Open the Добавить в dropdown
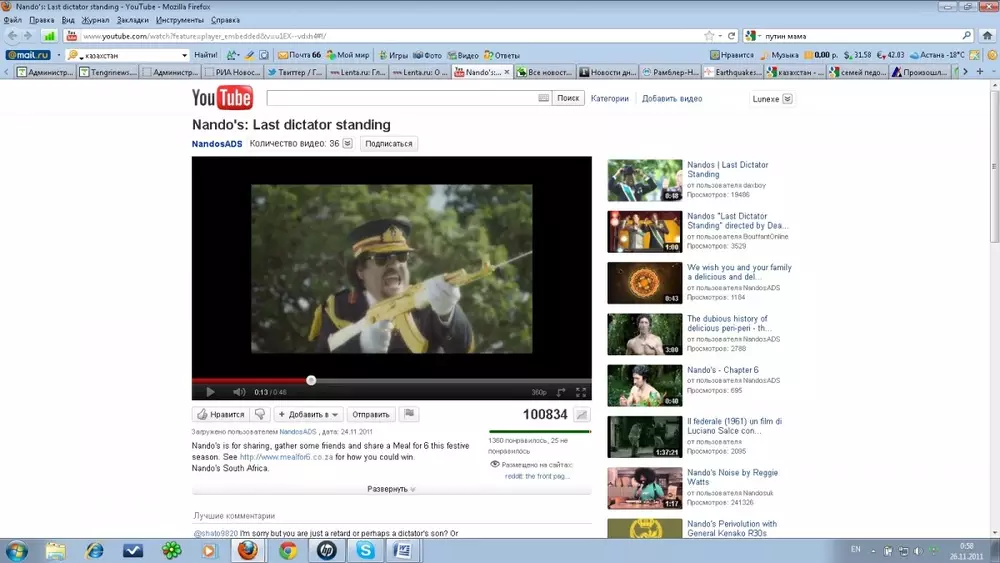 click(309, 414)
